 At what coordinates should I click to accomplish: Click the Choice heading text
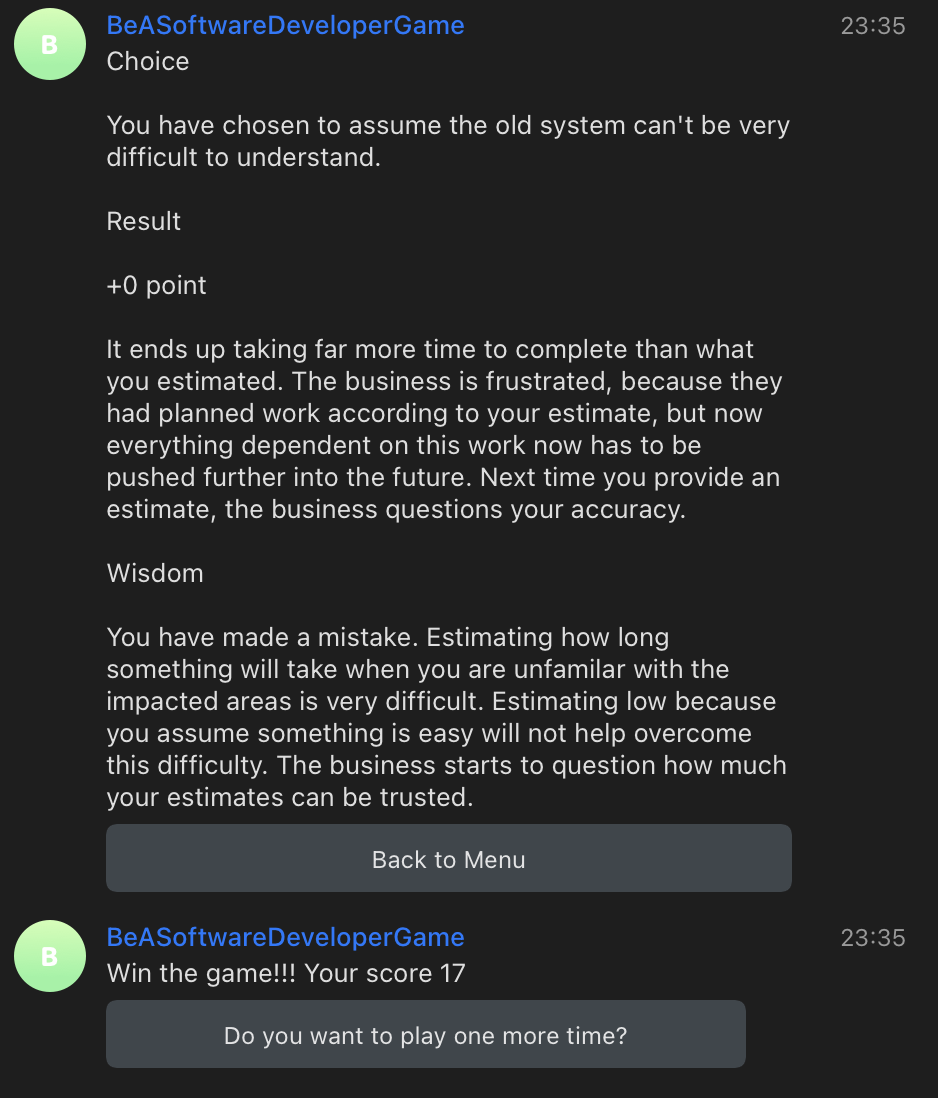click(x=148, y=61)
